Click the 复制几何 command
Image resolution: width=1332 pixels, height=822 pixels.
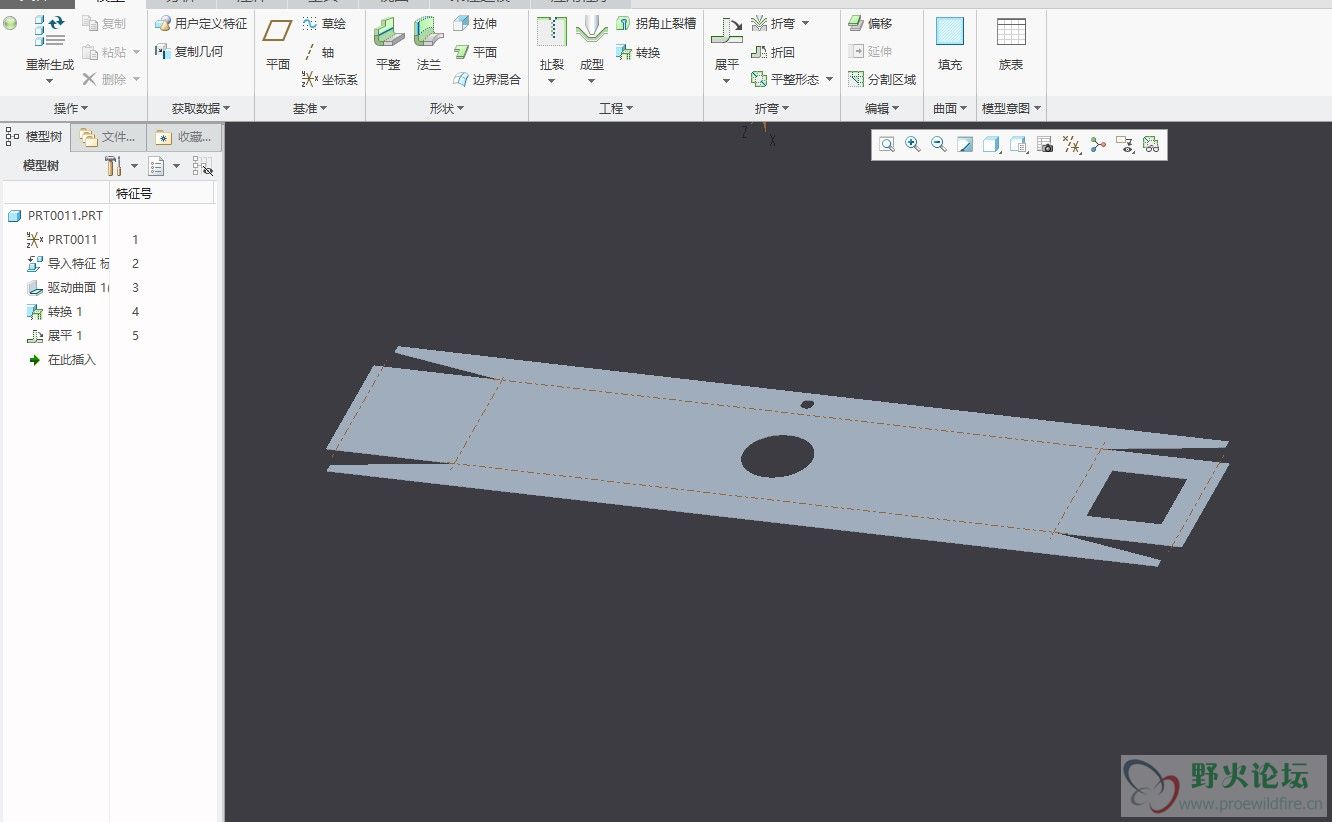(189, 51)
